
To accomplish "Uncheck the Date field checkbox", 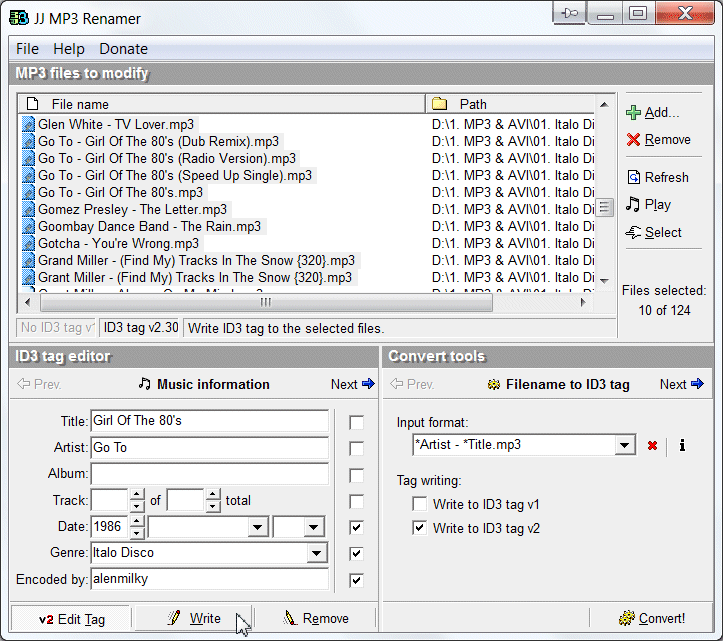I will tap(356, 528).
